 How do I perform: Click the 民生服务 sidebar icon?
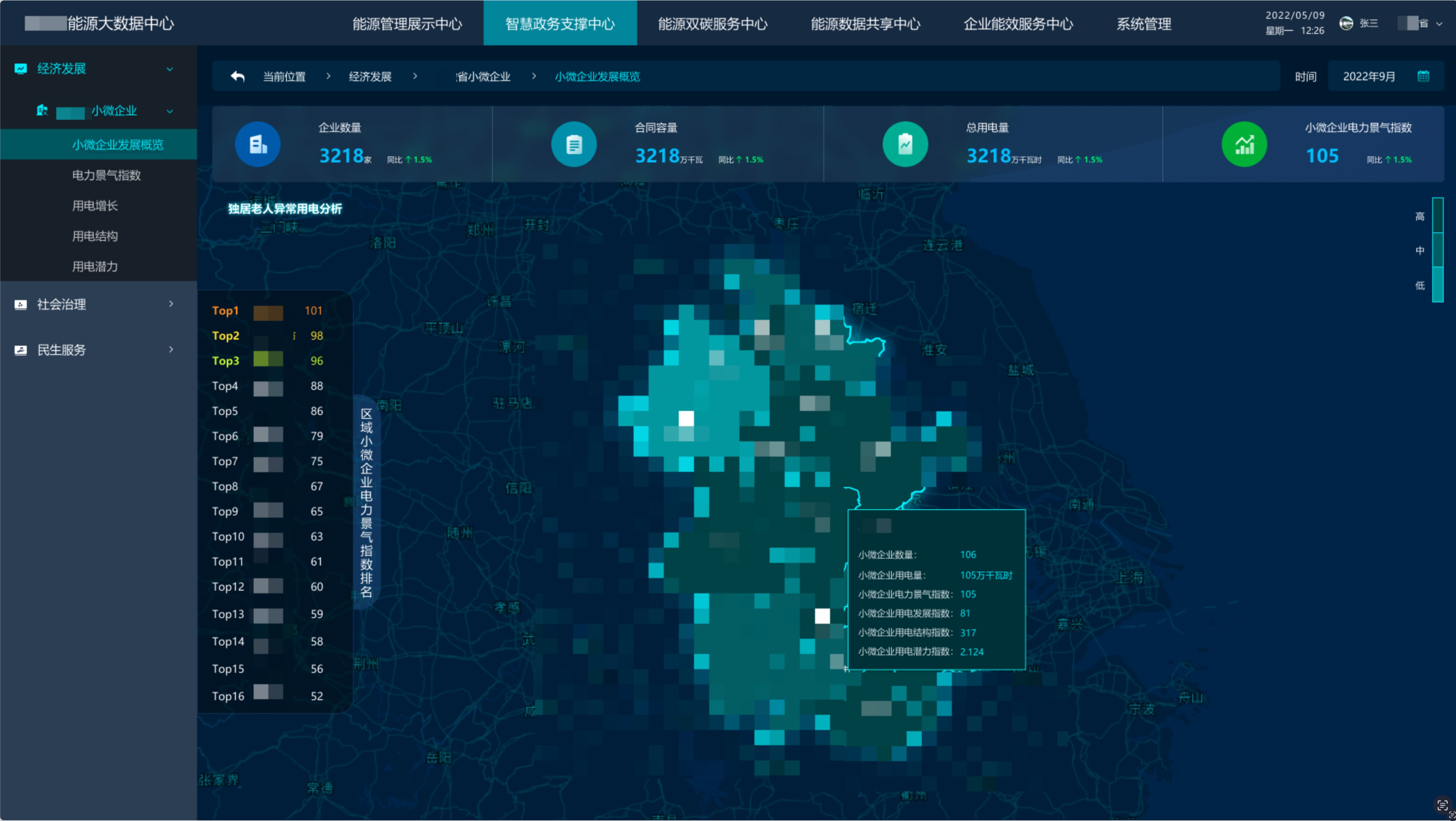pos(20,351)
